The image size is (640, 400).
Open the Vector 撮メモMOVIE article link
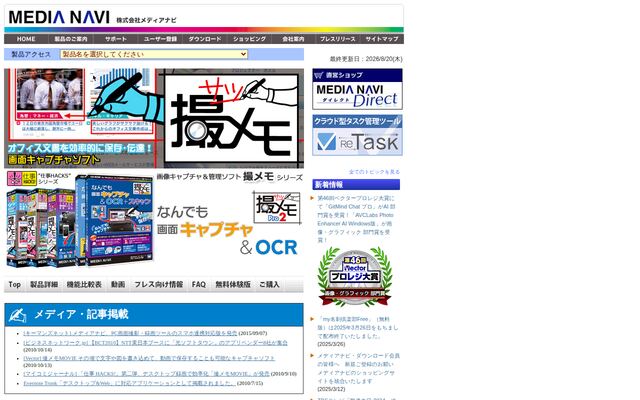[x=149, y=358]
